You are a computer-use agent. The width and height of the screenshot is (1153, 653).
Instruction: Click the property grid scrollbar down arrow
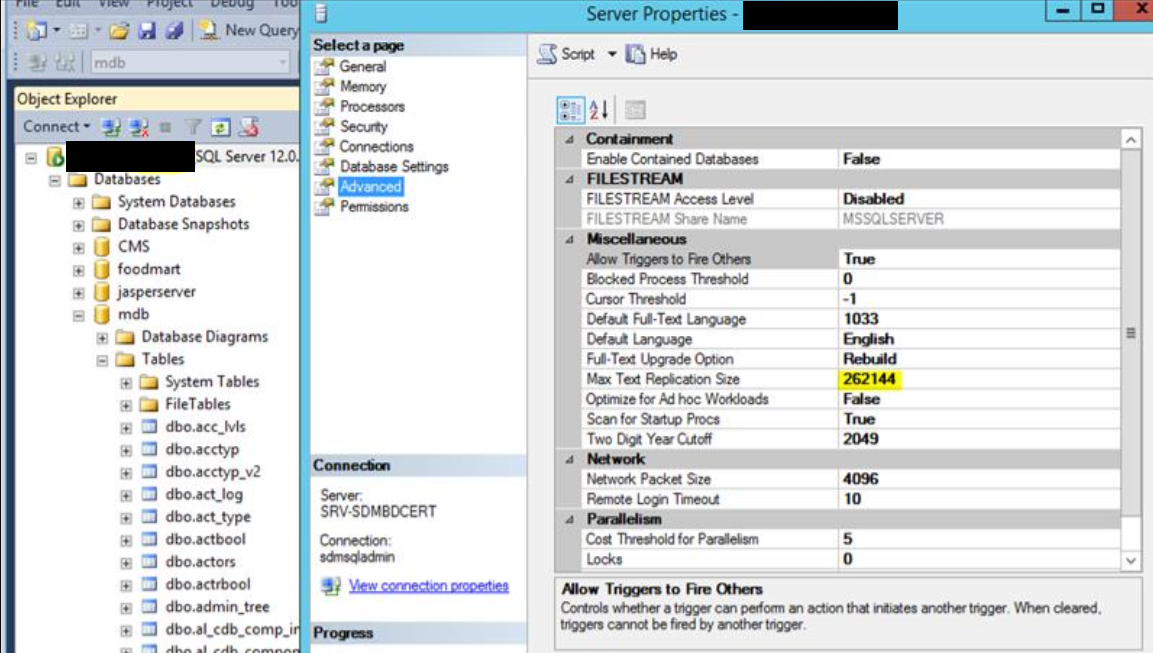1131,561
